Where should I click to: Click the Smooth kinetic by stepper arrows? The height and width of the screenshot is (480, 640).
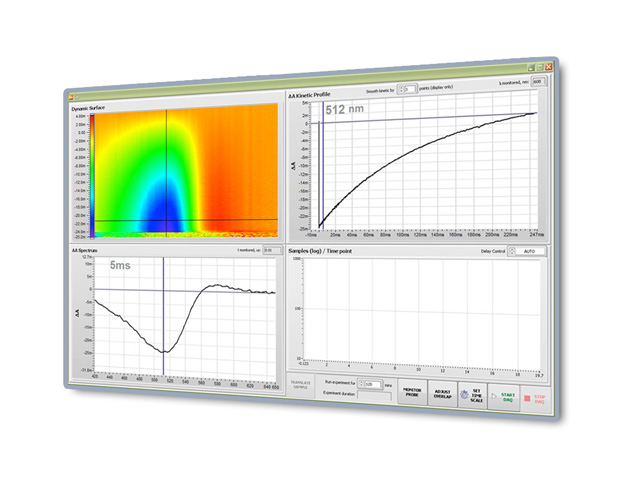click(x=400, y=89)
